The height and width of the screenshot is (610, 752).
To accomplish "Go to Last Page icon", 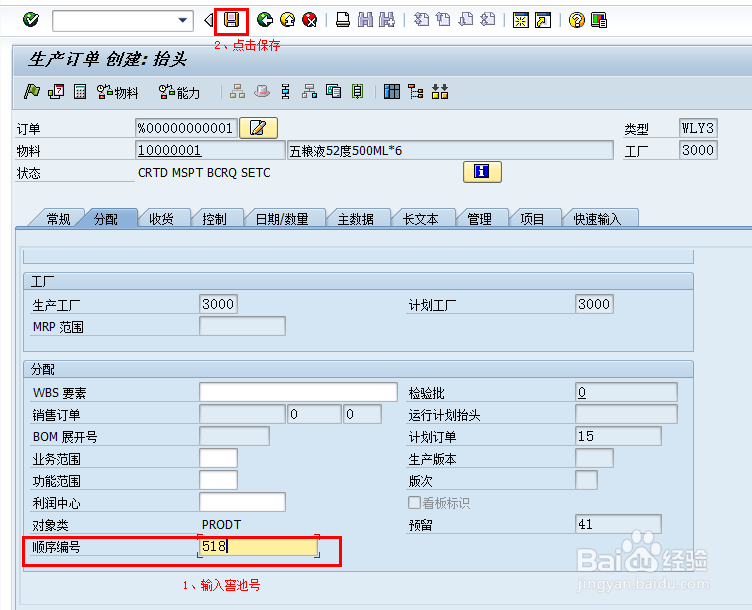I will click(x=488, y=20).
